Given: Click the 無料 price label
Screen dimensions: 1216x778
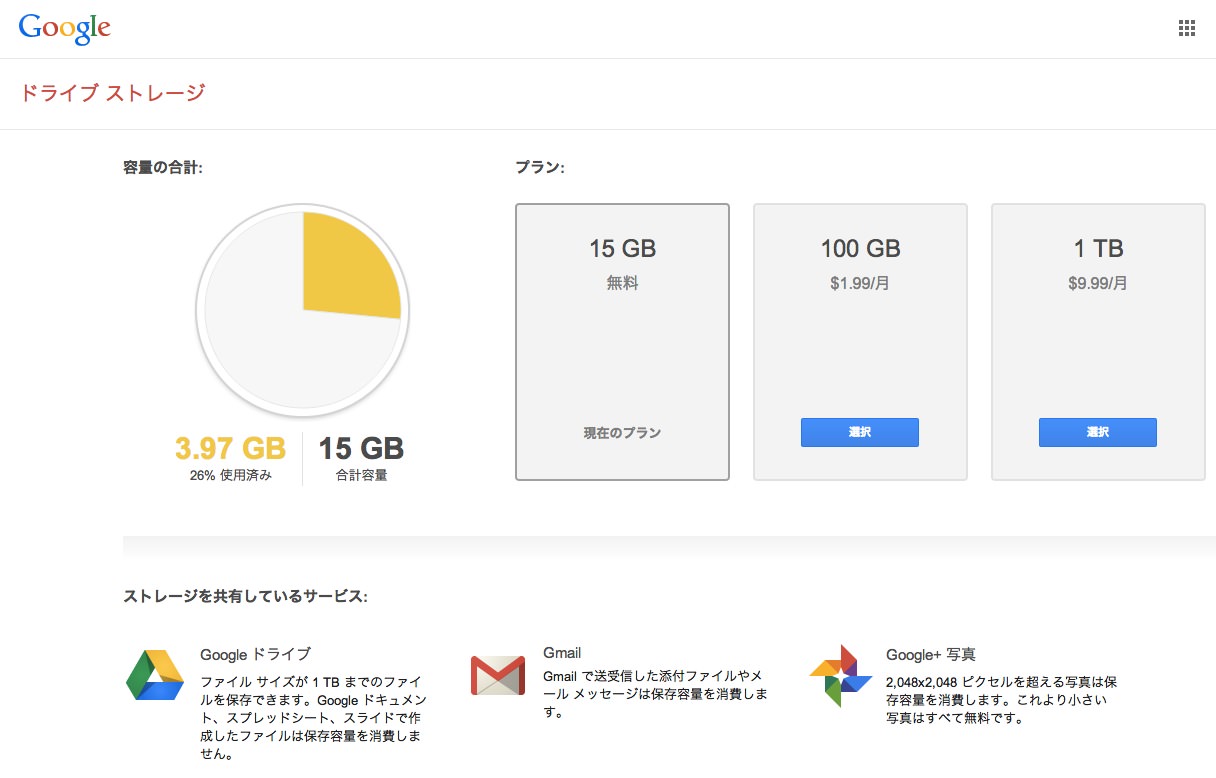Looking at the screenshot, I should coord(622,283).
